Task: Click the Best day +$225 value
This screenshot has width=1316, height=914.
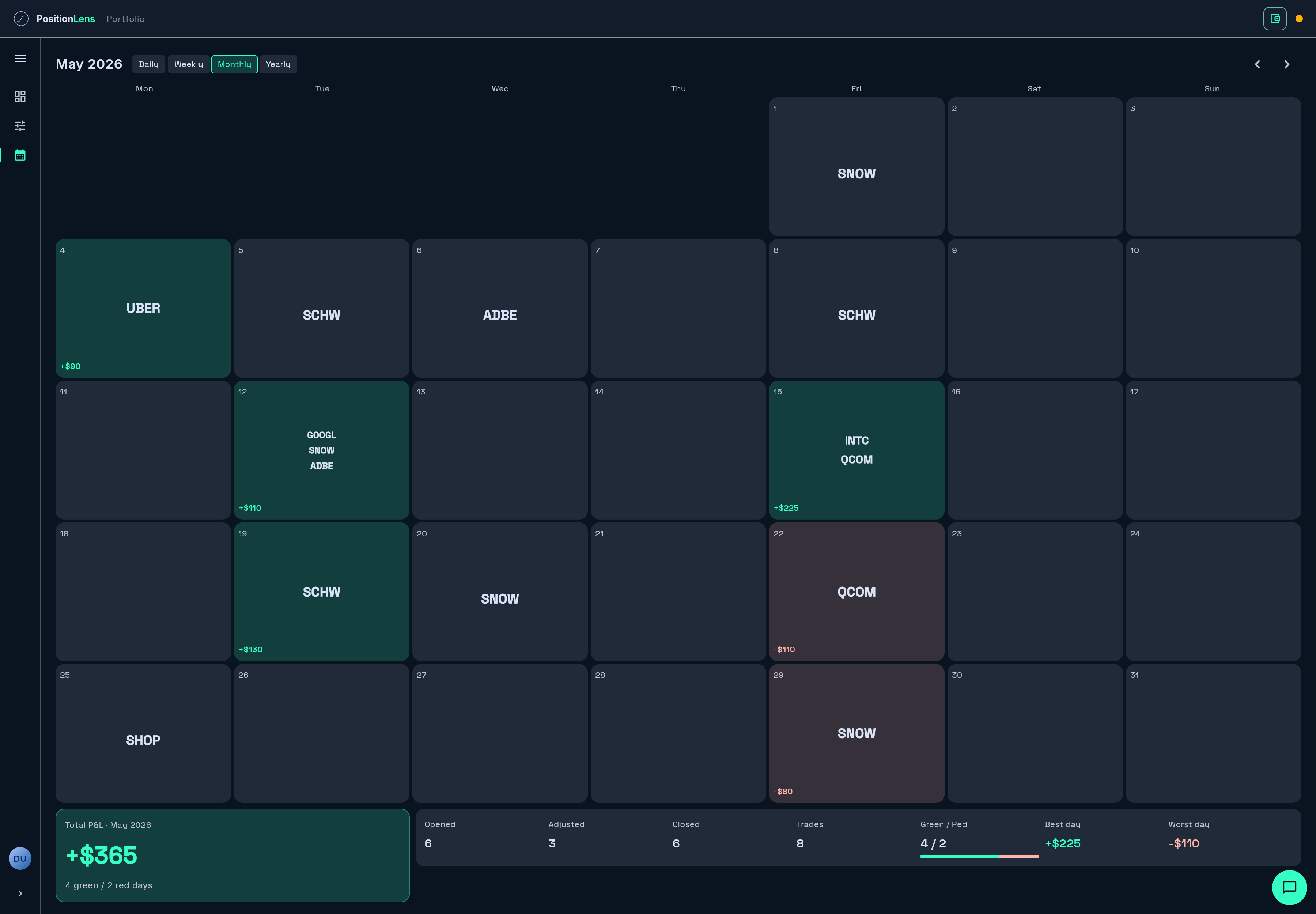Action: point(1062,843)
